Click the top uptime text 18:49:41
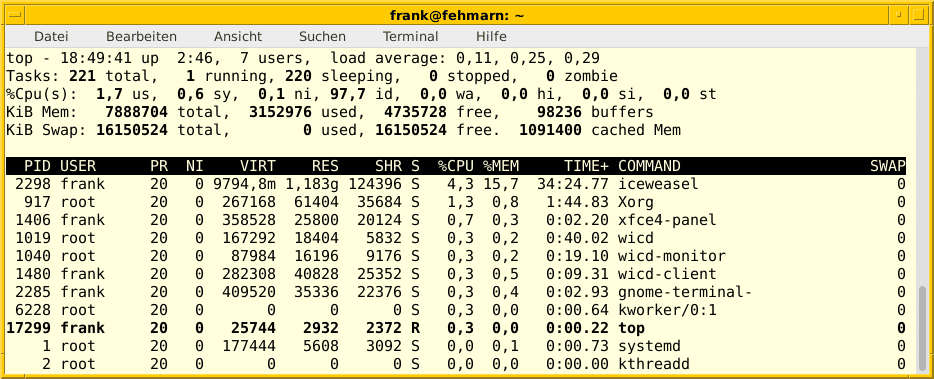934x379 pixels. coord(96,58)
